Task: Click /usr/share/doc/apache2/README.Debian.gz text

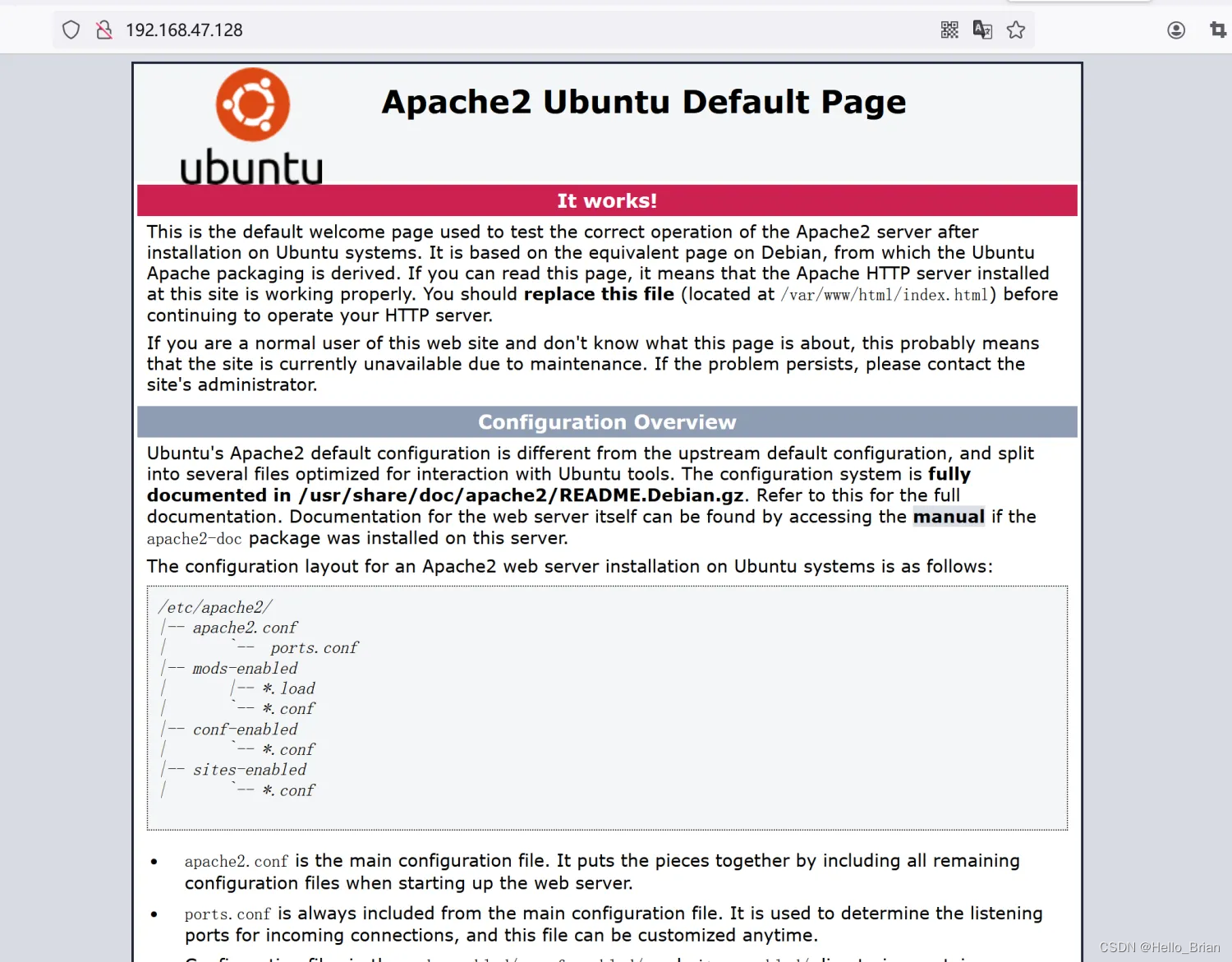Action: tap(522, 495)
